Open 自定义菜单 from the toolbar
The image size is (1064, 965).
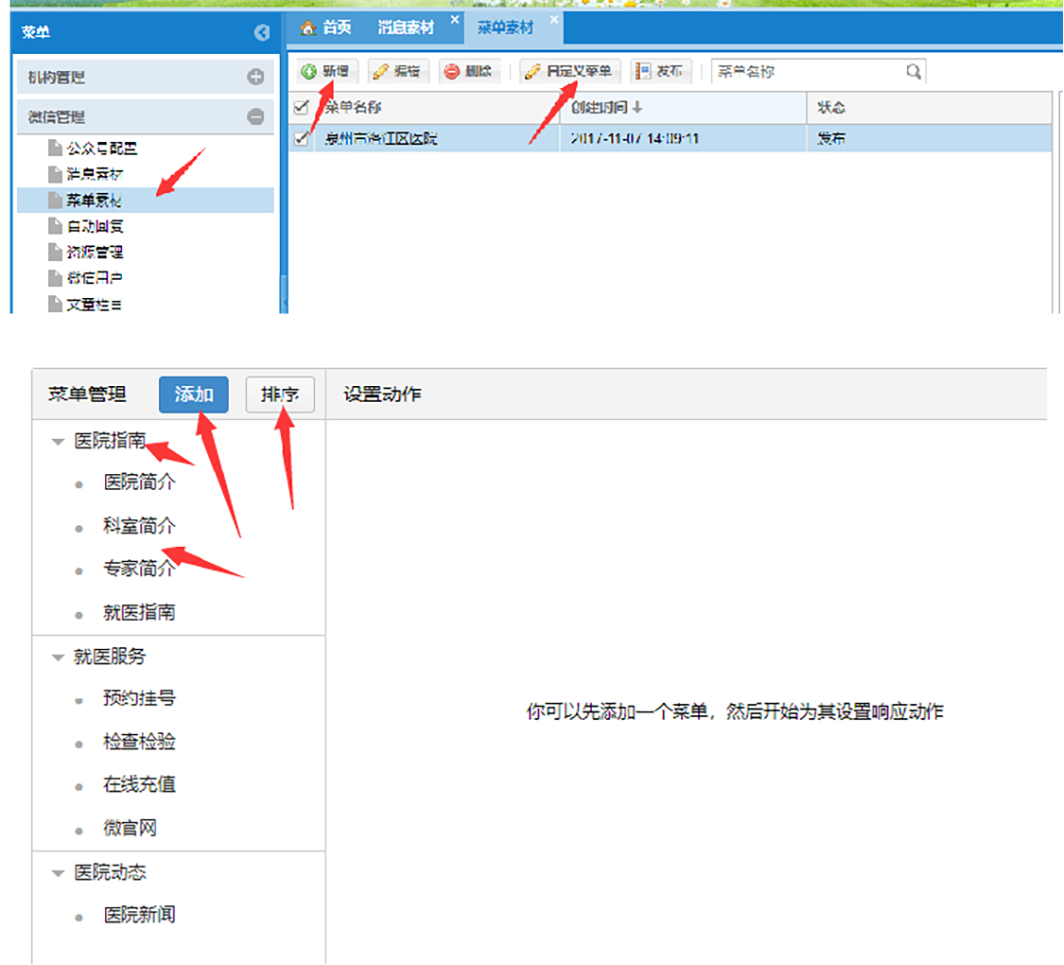click(570, 72)
